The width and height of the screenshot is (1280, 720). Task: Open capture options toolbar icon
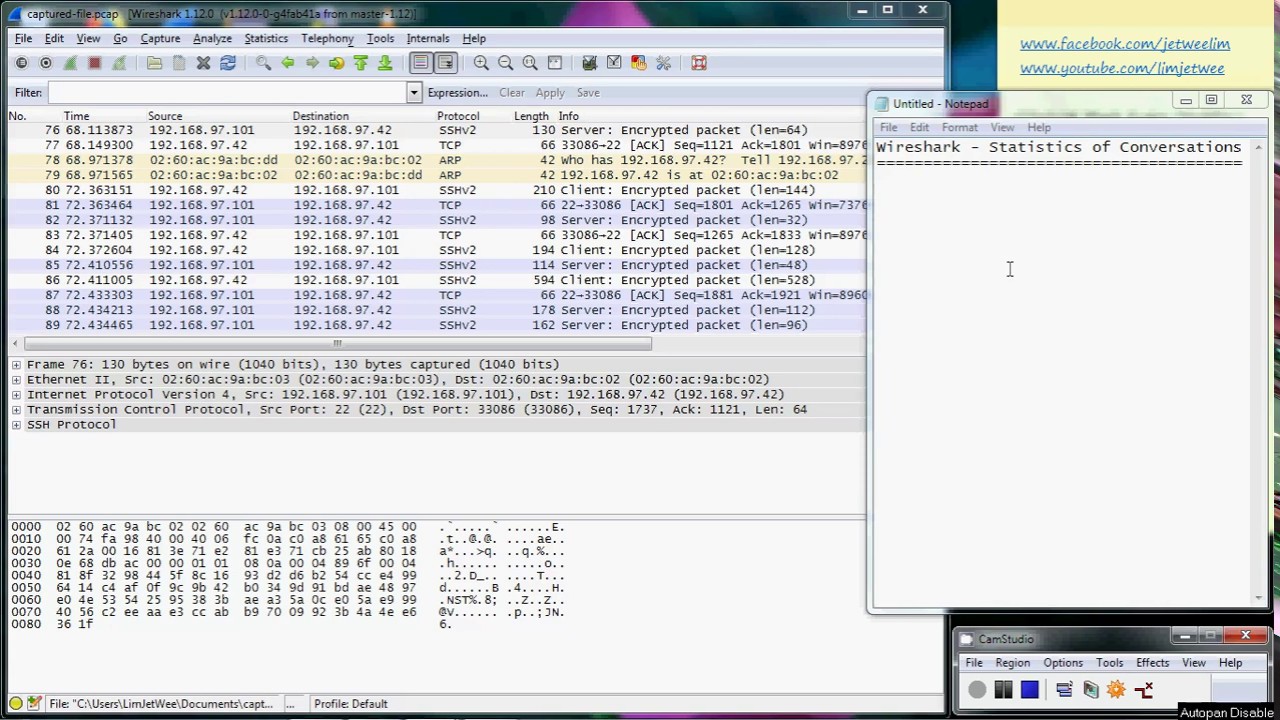pos(46,63)
